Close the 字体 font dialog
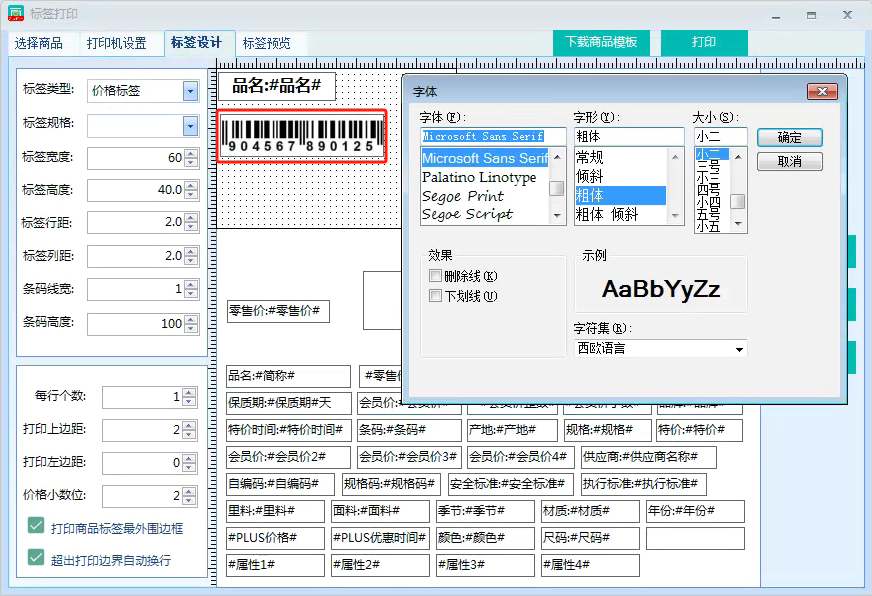Screen dimensions: 872x596 click(x=822, y=92)
